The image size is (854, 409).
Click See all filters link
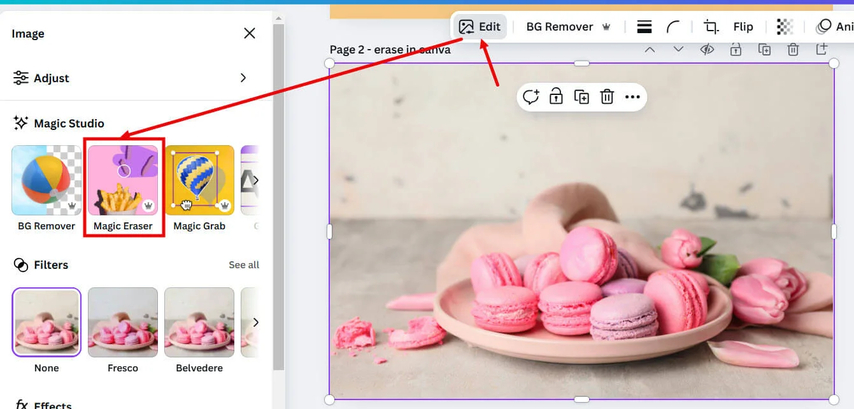pos(243,265)
